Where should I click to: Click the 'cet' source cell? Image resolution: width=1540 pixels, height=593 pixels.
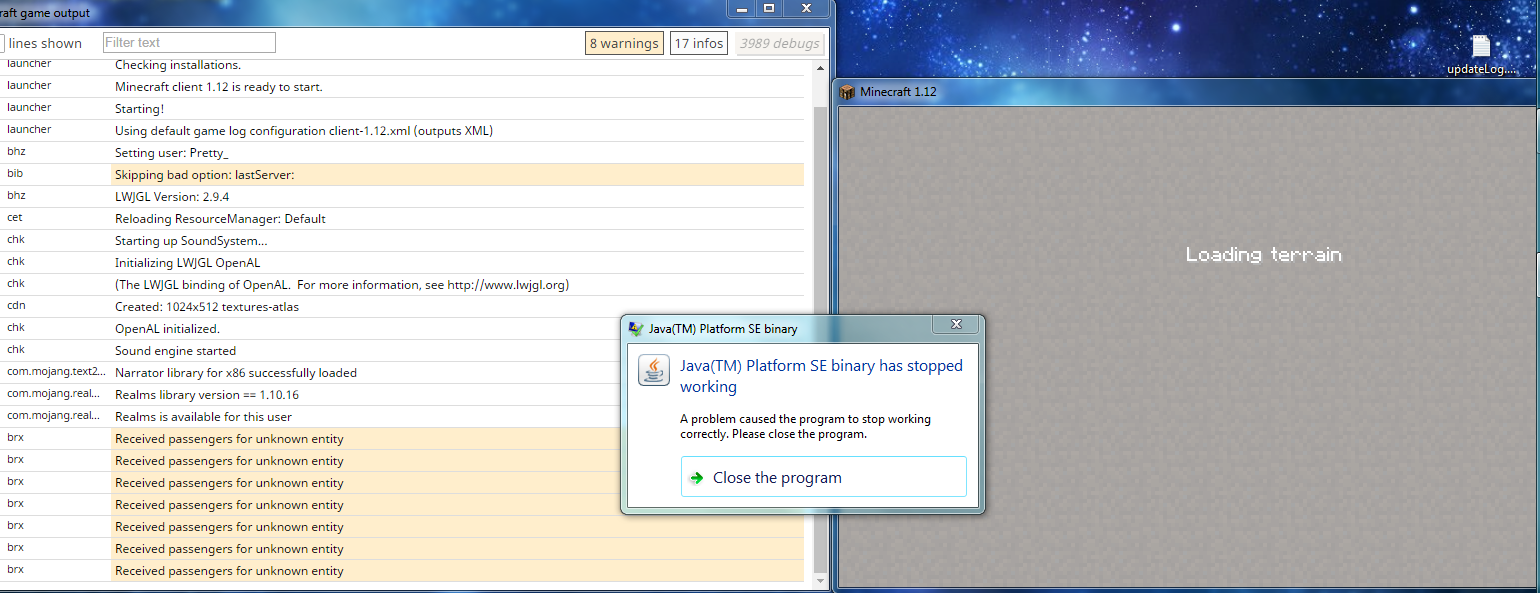click(x=15, y=217)
